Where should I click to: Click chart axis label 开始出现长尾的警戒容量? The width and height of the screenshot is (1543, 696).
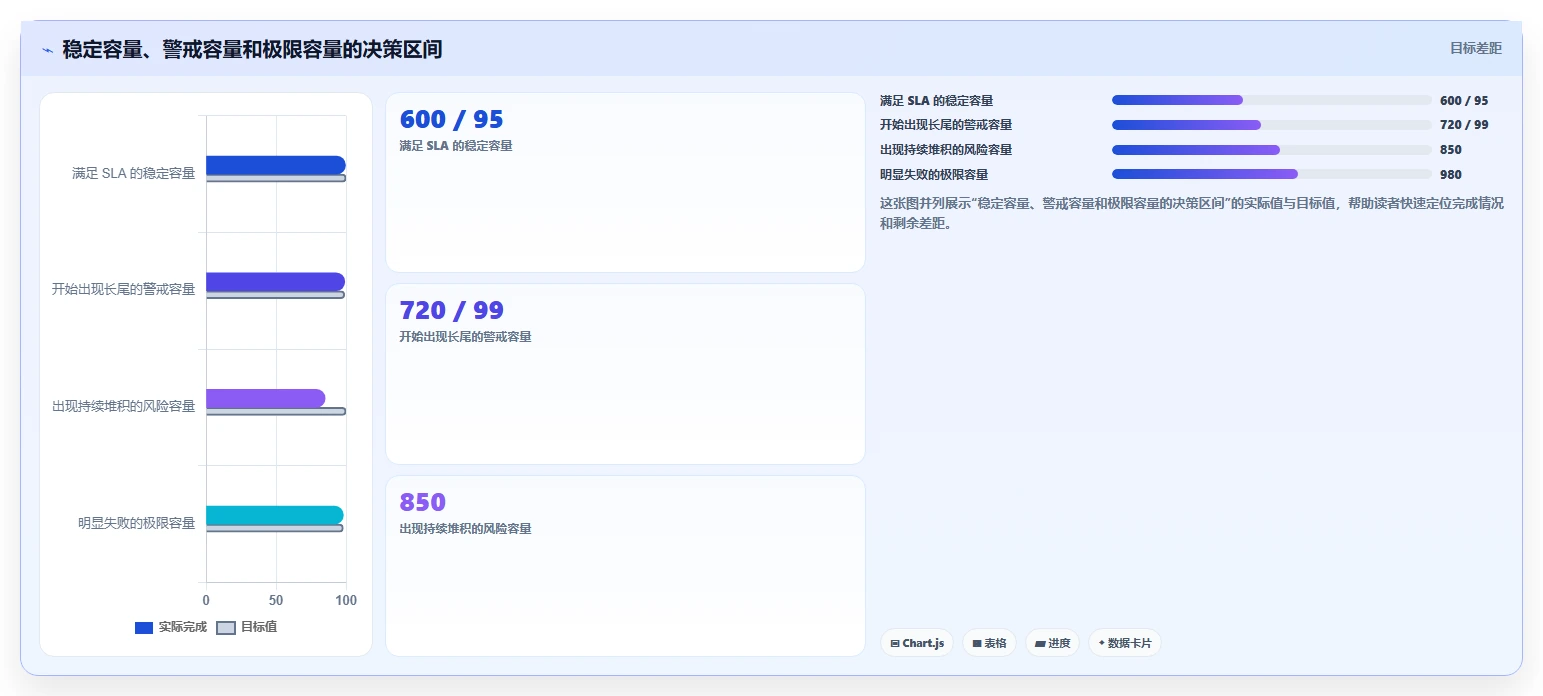(124, 290)
